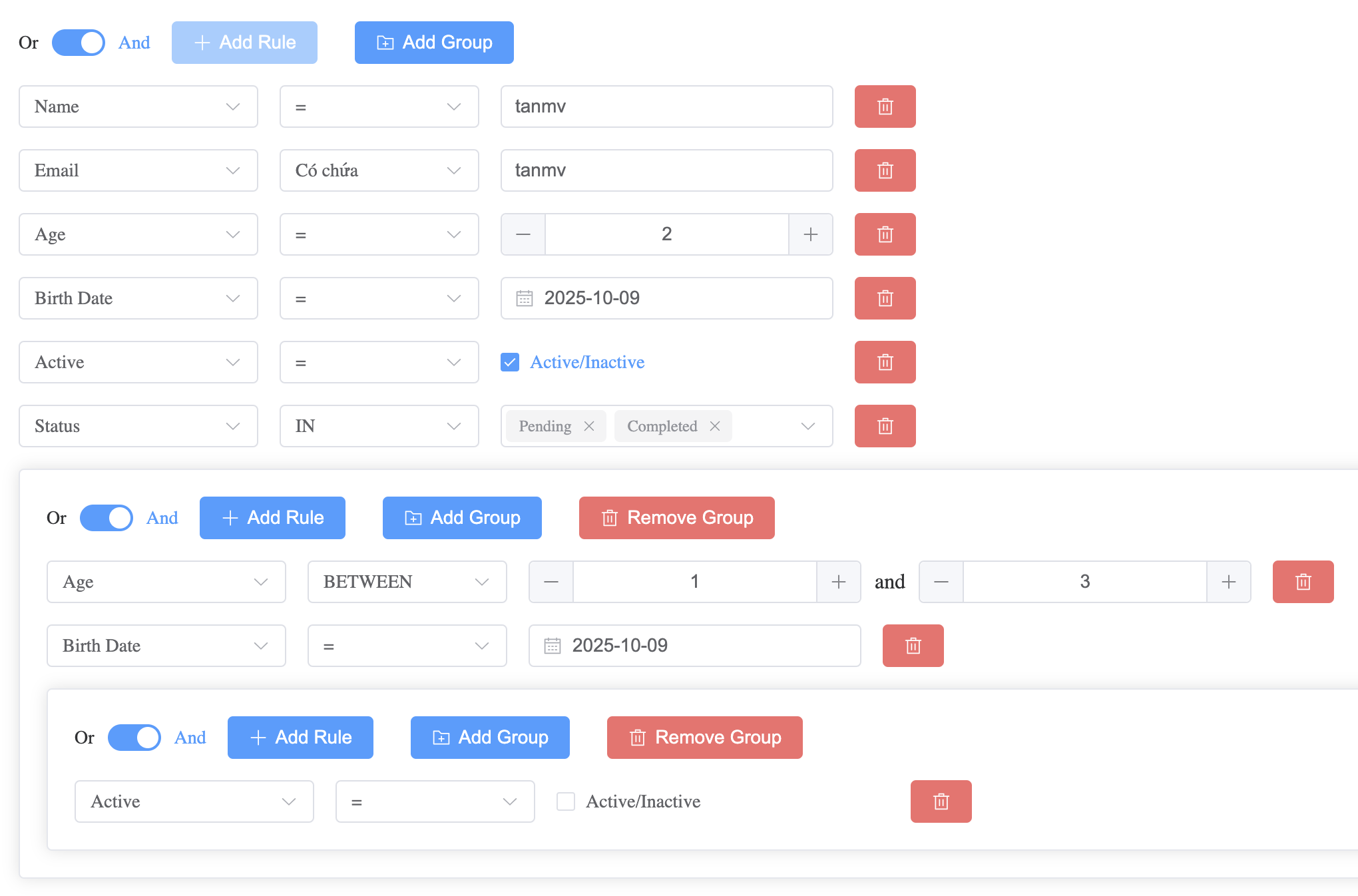Check the unchecked Active/Inactive checkbox in inner group
The image size is (1358, 896).
pyautogui.click(x=566, y=801)
